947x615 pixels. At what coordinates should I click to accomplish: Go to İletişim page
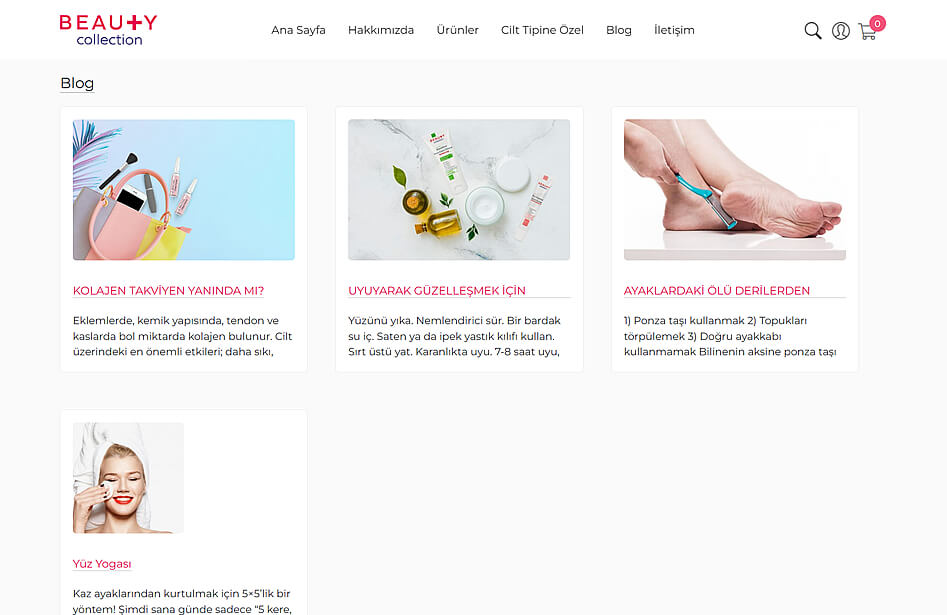674,30
